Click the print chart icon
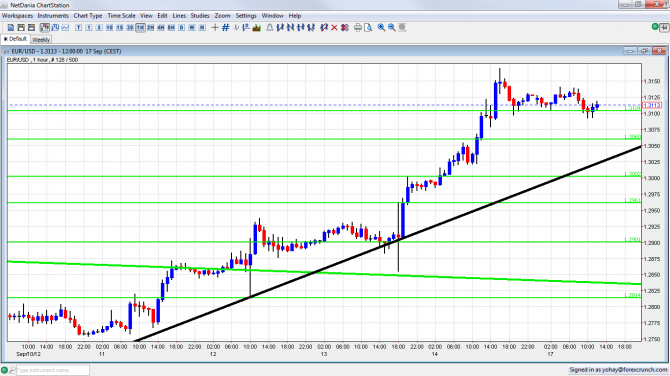The image size is (670, 376). pos(358,27)
